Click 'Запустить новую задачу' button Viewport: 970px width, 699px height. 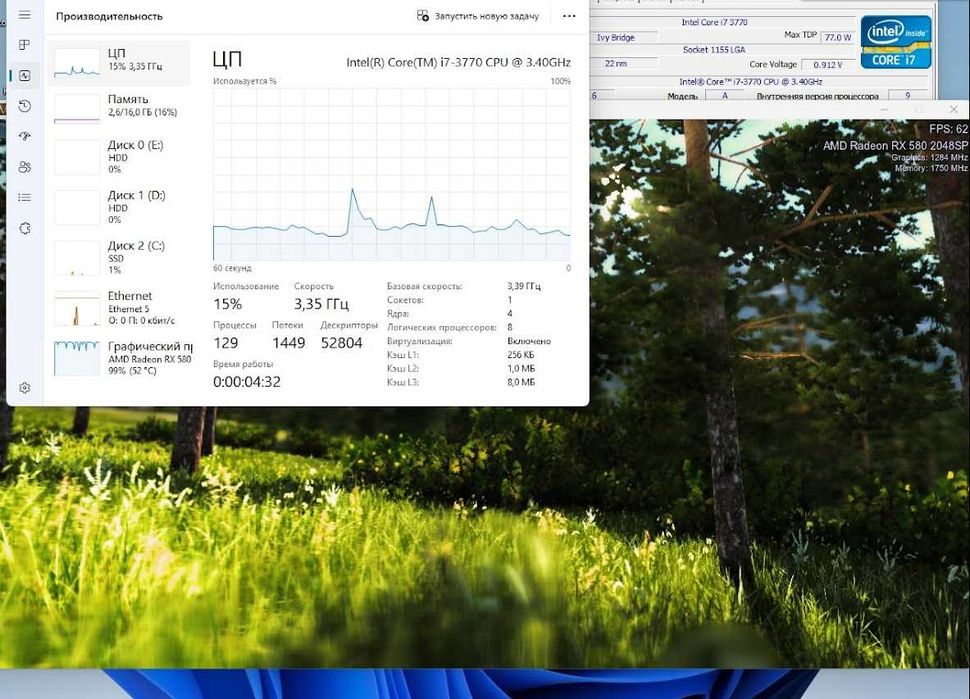click(x=478, y=16)
